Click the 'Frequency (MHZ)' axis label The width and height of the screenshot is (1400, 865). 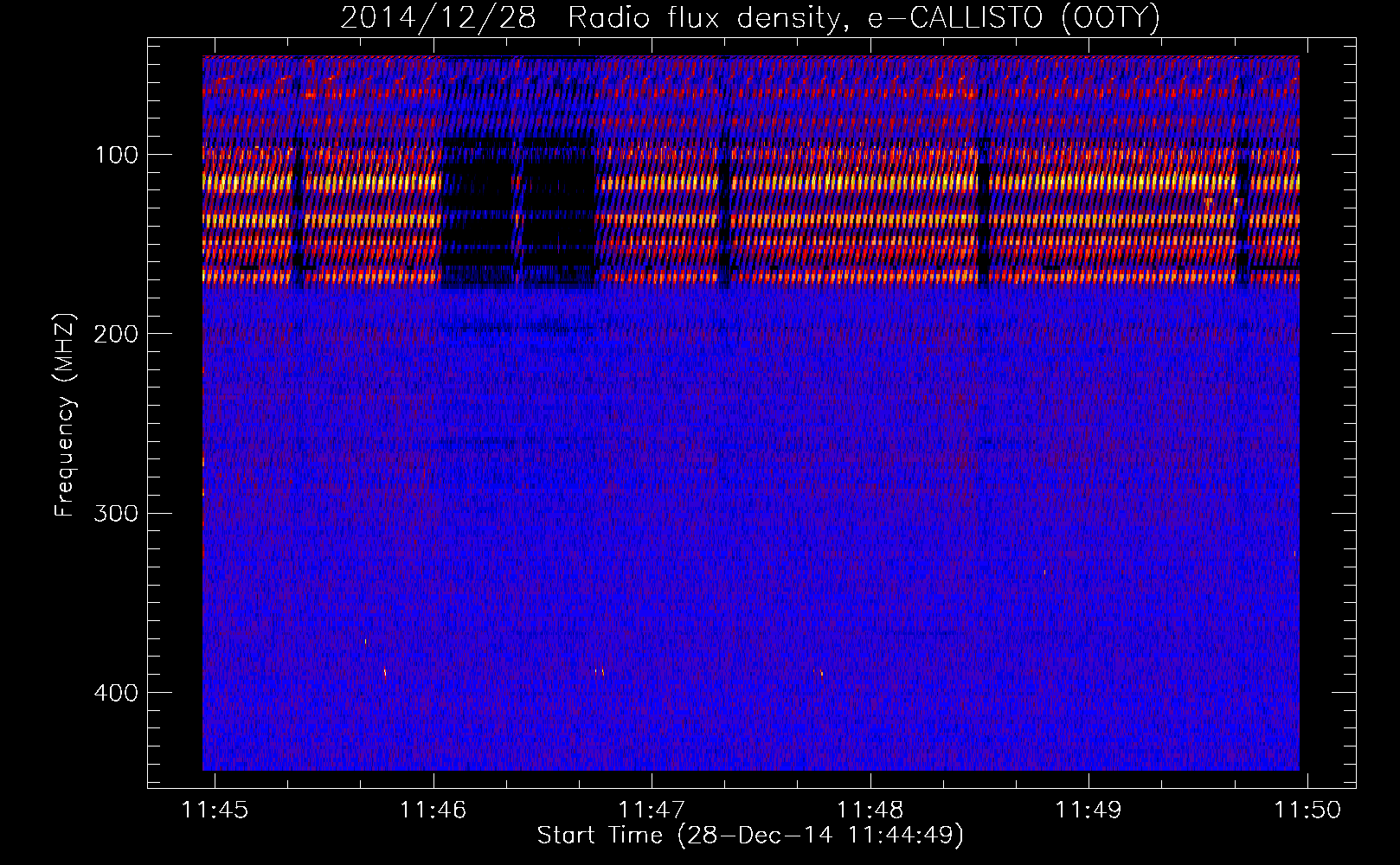pyautogui.click(x=65, y=414)
